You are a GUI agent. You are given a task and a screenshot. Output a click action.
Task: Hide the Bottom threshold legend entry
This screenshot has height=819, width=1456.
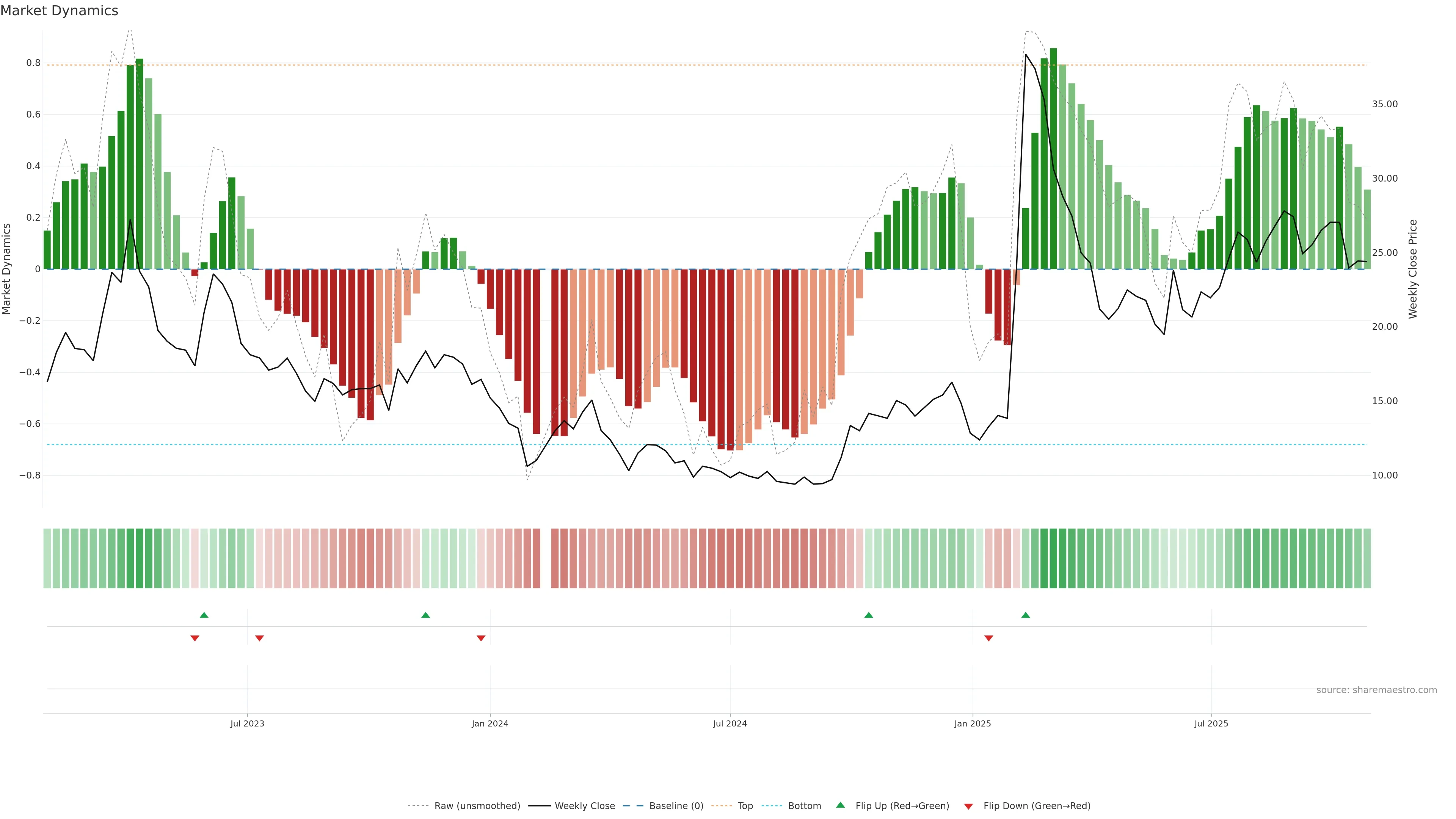click(x=804, y=806)
